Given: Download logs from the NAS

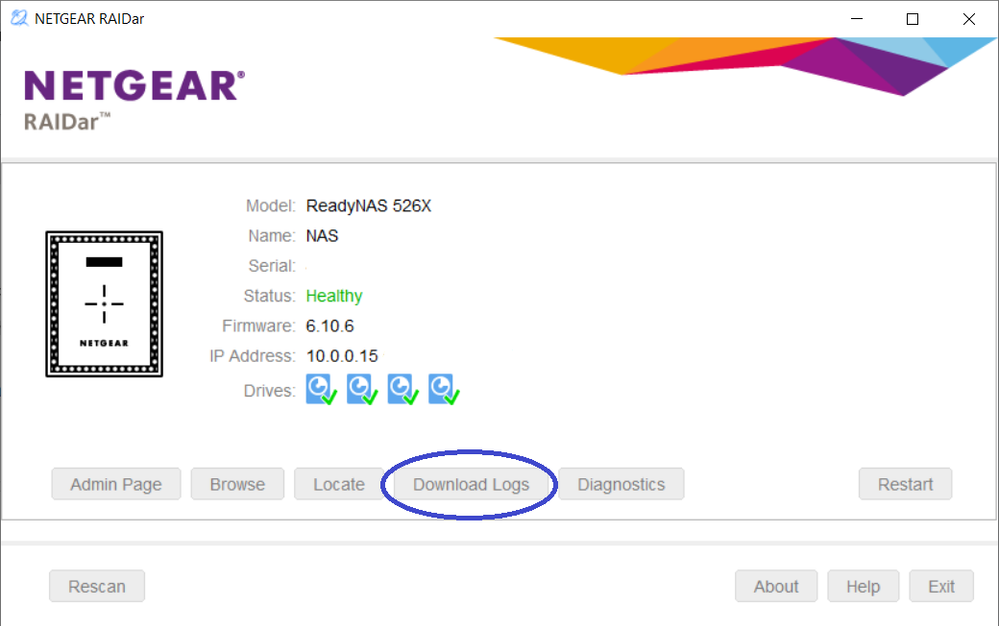Looking at the screenshot, I should tap(470, 484).
